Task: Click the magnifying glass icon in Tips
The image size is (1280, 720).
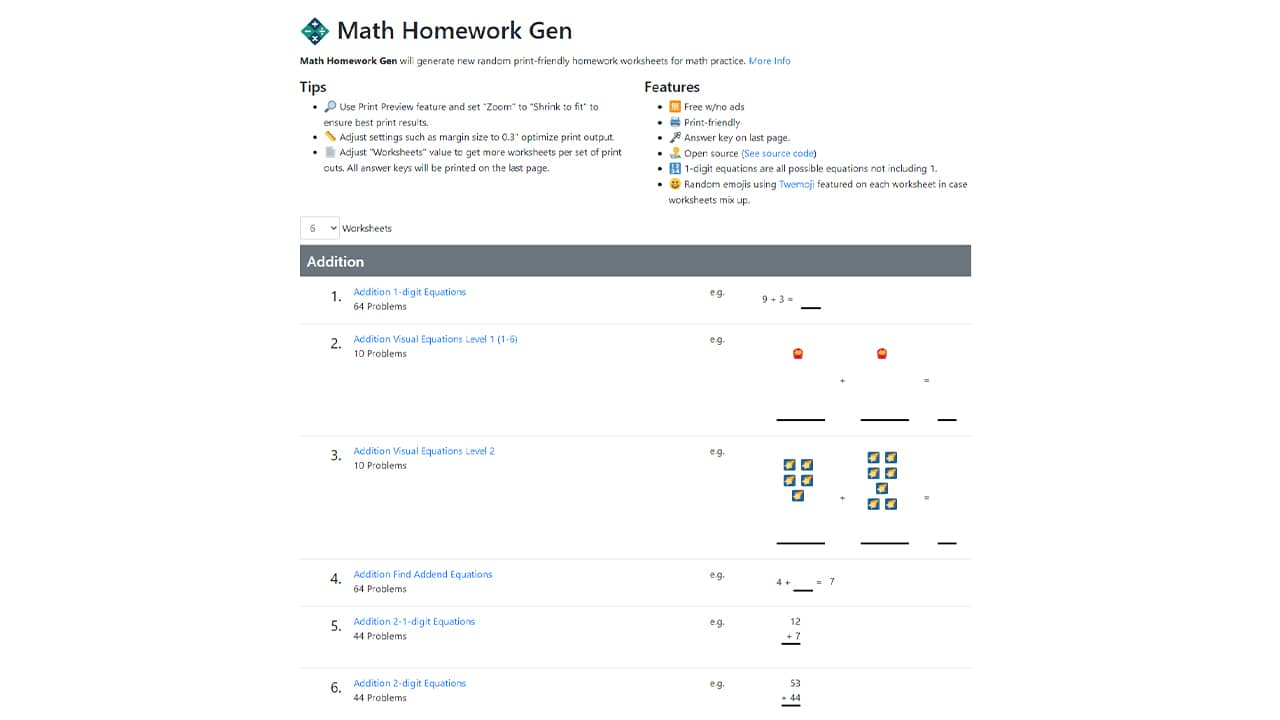Action: 331,105
